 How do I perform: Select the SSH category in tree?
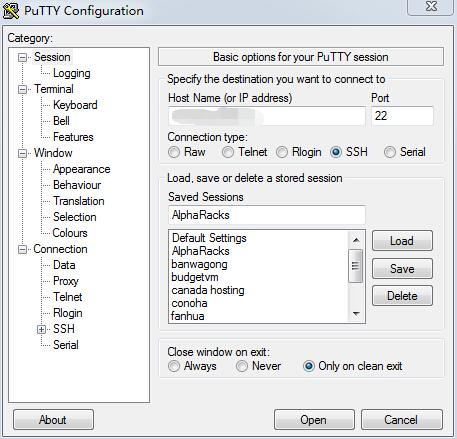coord(64,329)
